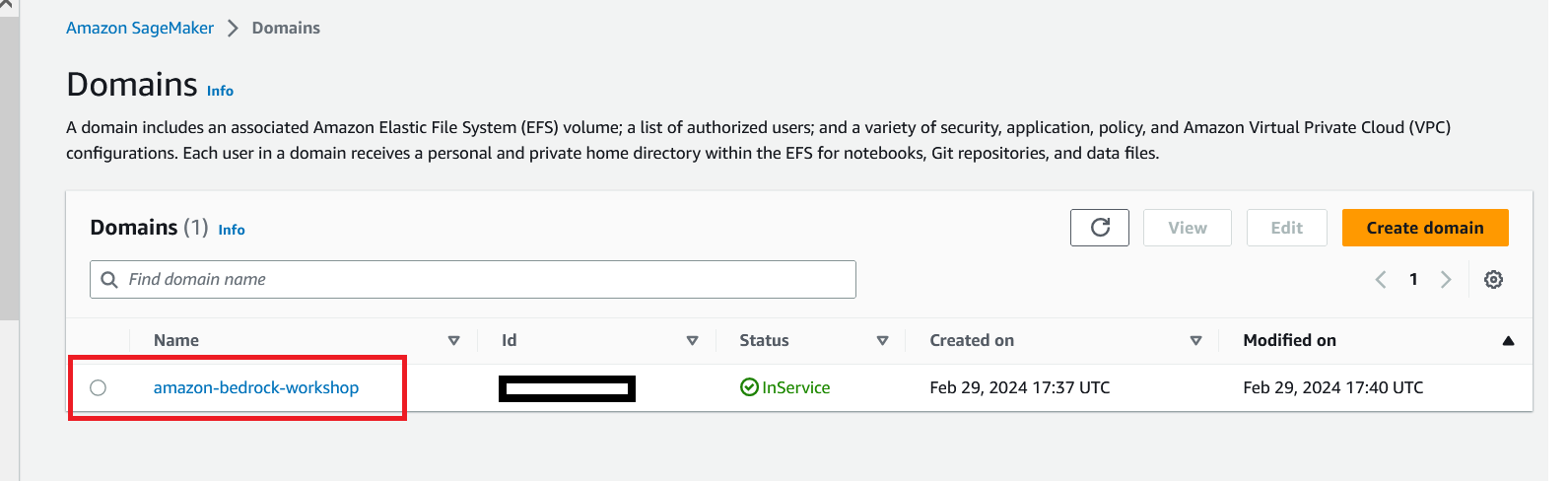The height and width of the screenshot is (481, 1568).
Task: Sort by Created on column arrow
Action: point(1195,341)
